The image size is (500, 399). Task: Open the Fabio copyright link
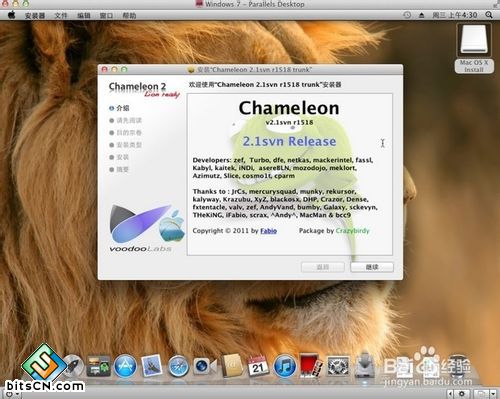[x=268, y=231]
